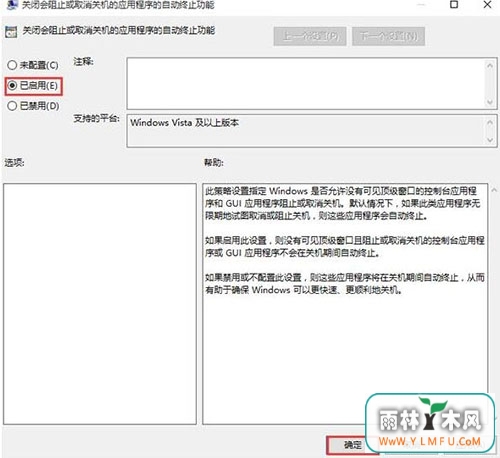The image size is (500, 458).
Task: Close the policy setting window
Action: pyautogui.click(x=487, y=5)
